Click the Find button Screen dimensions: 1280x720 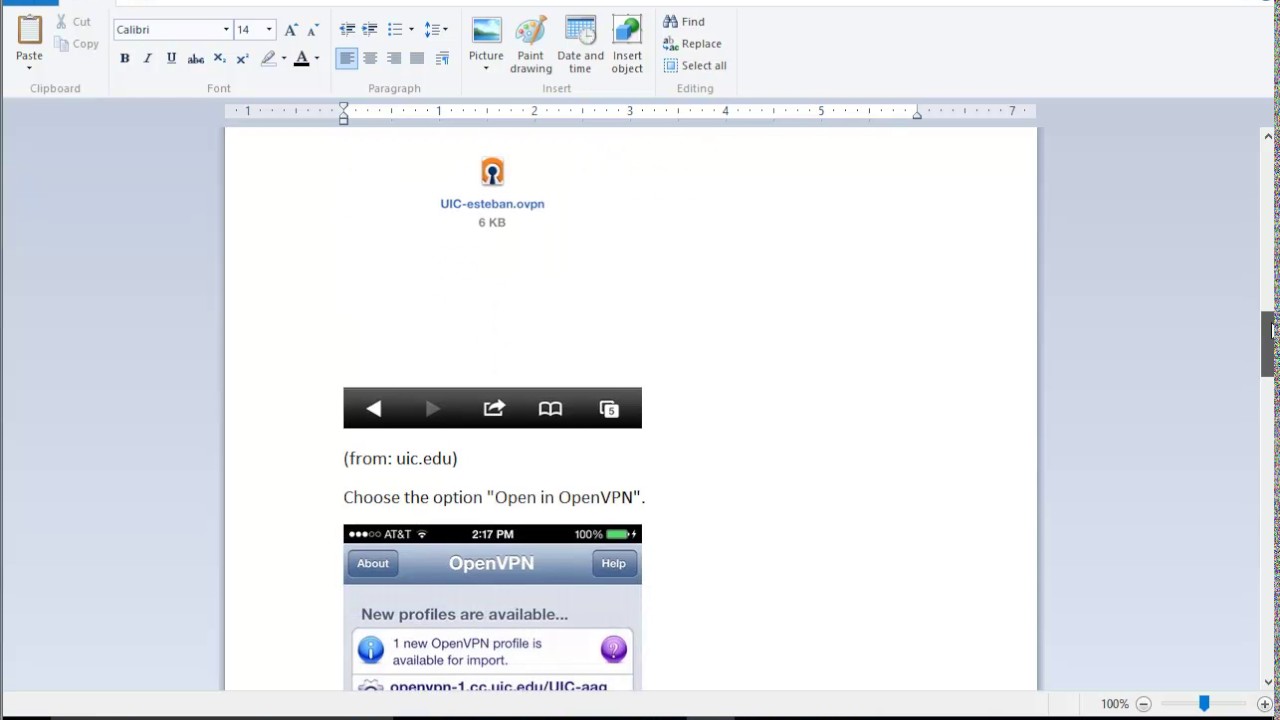click(x=684, y=21)
